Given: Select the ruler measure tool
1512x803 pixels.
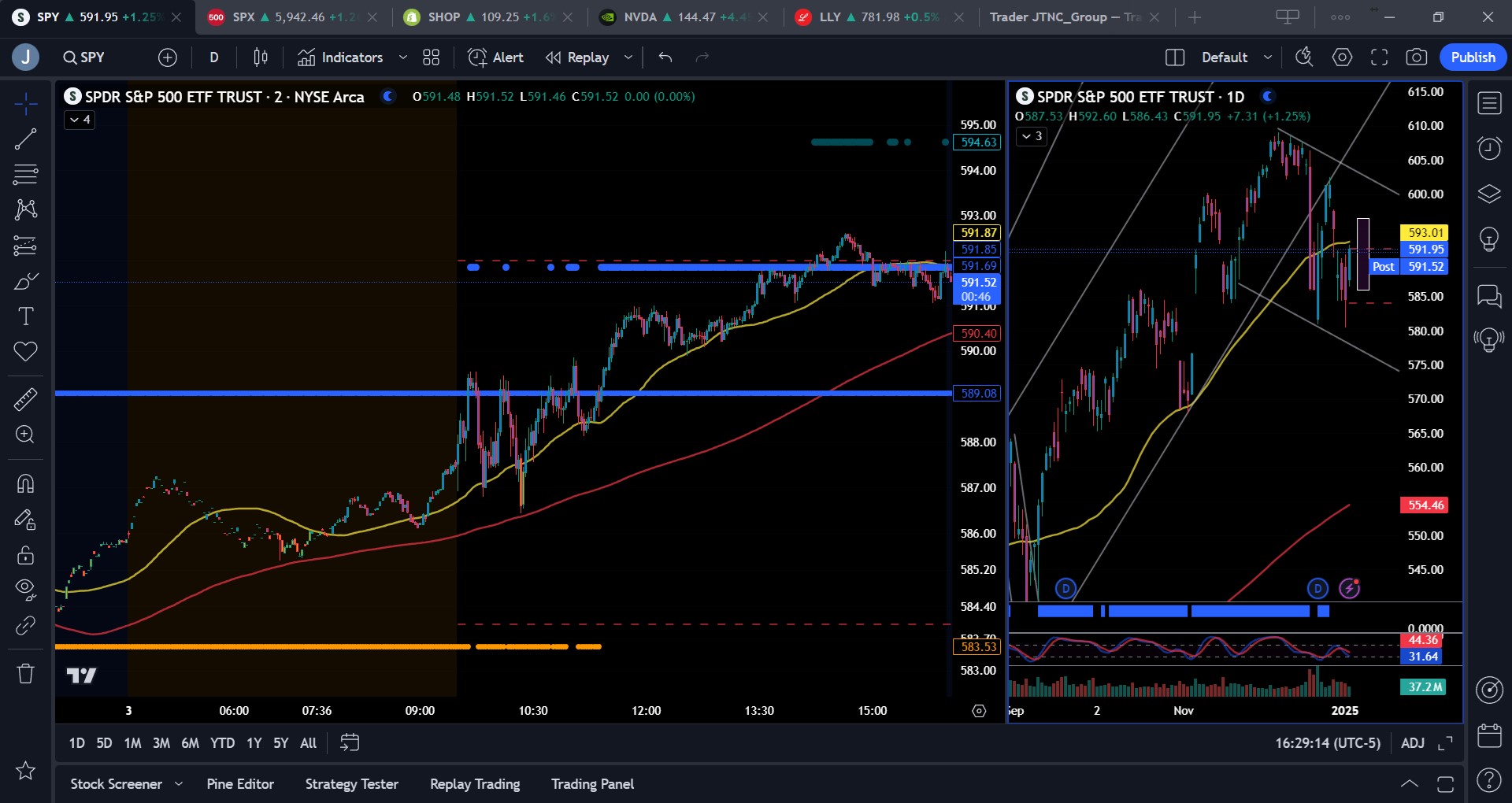Looking at the screenshot, I should click(25, 399).
